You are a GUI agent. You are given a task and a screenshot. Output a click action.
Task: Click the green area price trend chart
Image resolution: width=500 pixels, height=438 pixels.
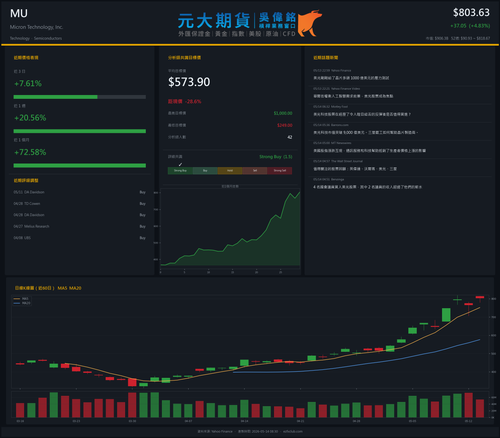(230, 229)
